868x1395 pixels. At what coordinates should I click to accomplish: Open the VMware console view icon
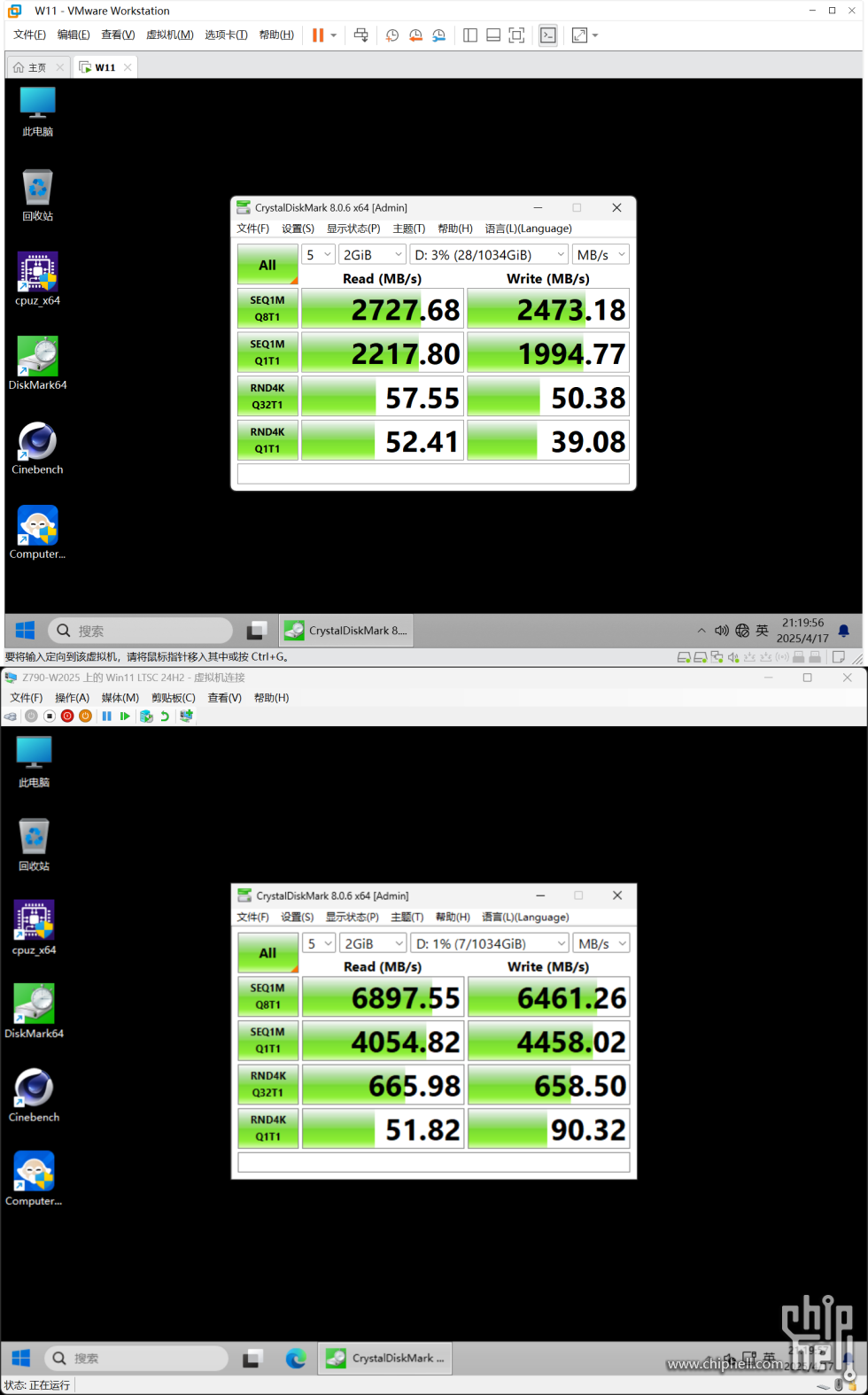click(x=548, y=35)
